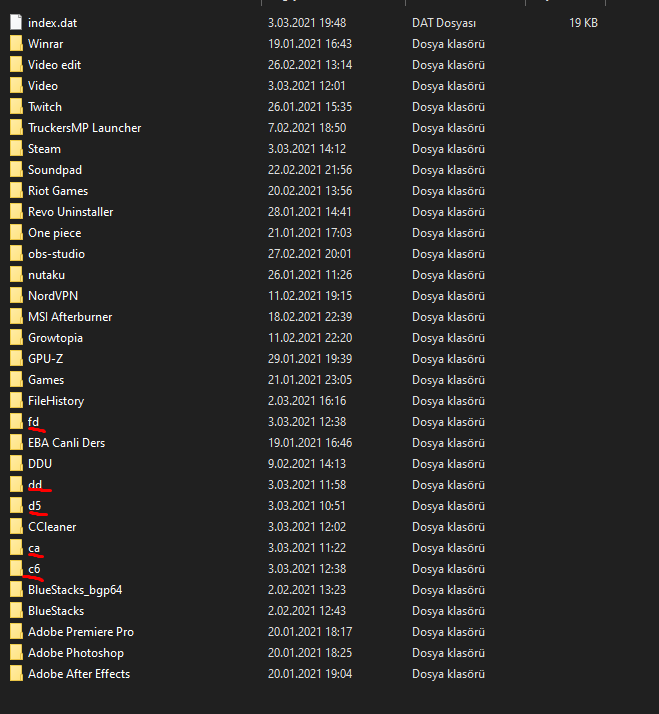Select the date '29.01.2021 19:39'
The height and width of the screenshot is (714, 659).
310,358
